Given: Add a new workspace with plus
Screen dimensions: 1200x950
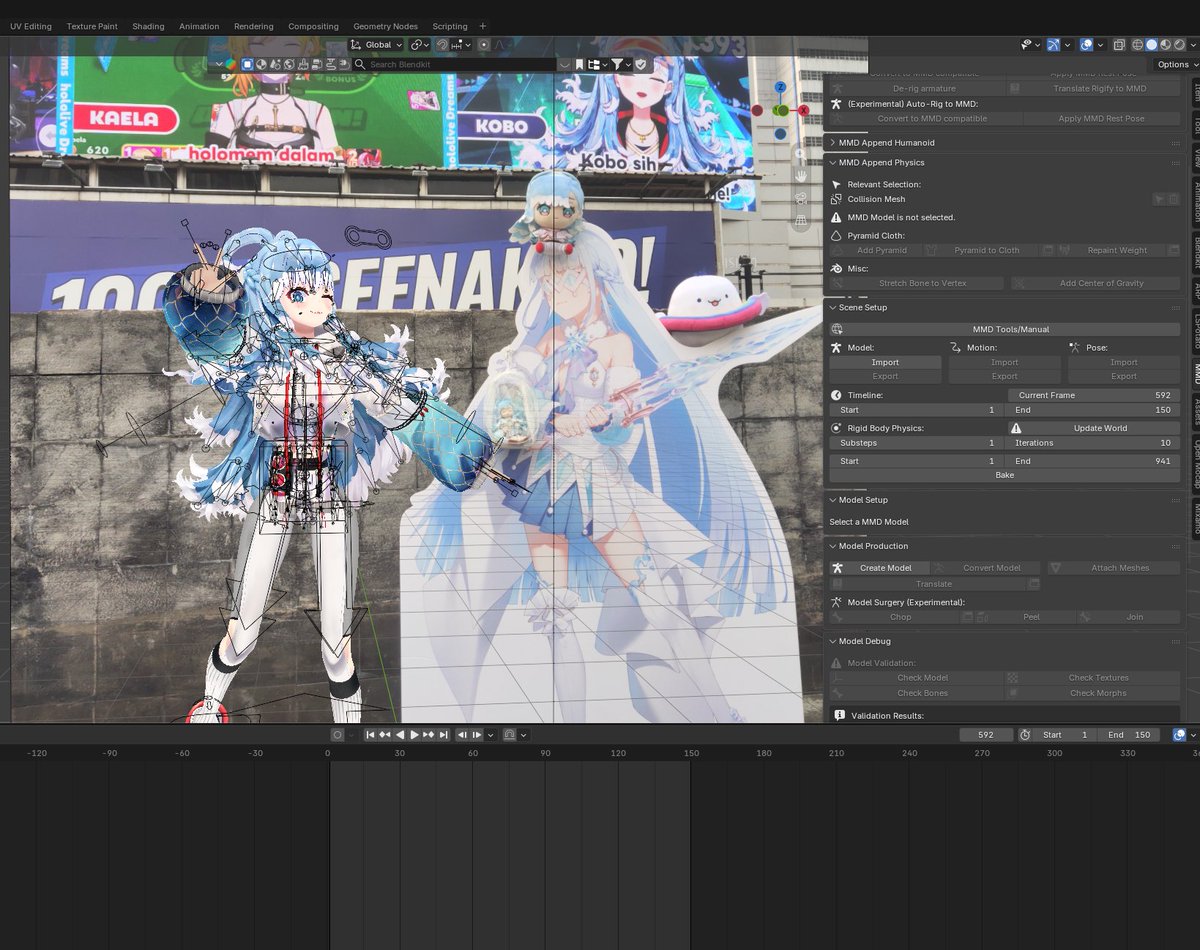Looking at the screenshot, I should (483, 26).
